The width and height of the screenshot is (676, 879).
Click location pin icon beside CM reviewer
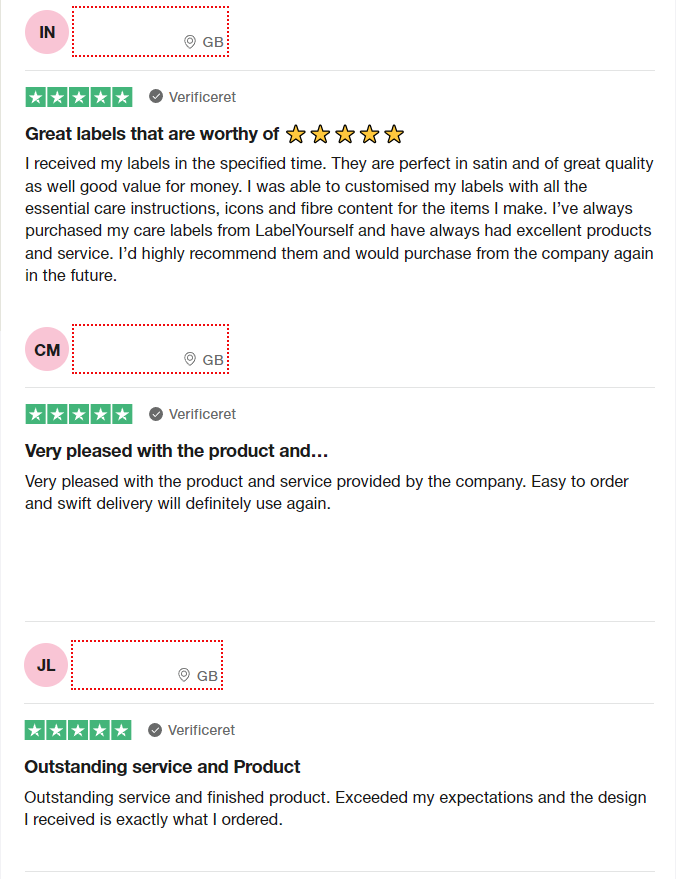pyautogui.click(x=190, y=359)
